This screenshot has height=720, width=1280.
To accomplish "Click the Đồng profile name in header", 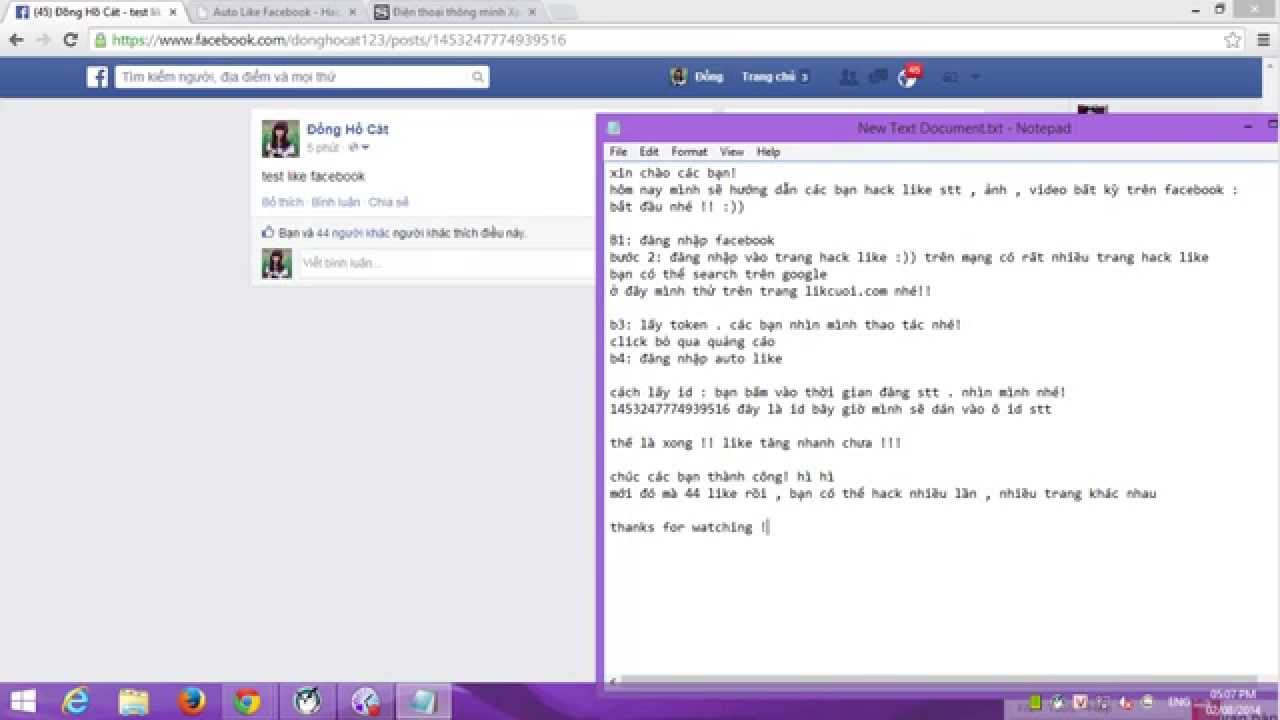I will tap(709, 77).
